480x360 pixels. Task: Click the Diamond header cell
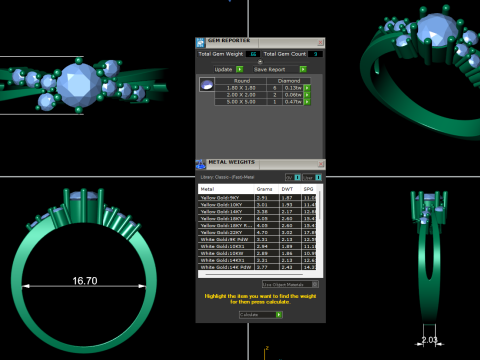289,81
